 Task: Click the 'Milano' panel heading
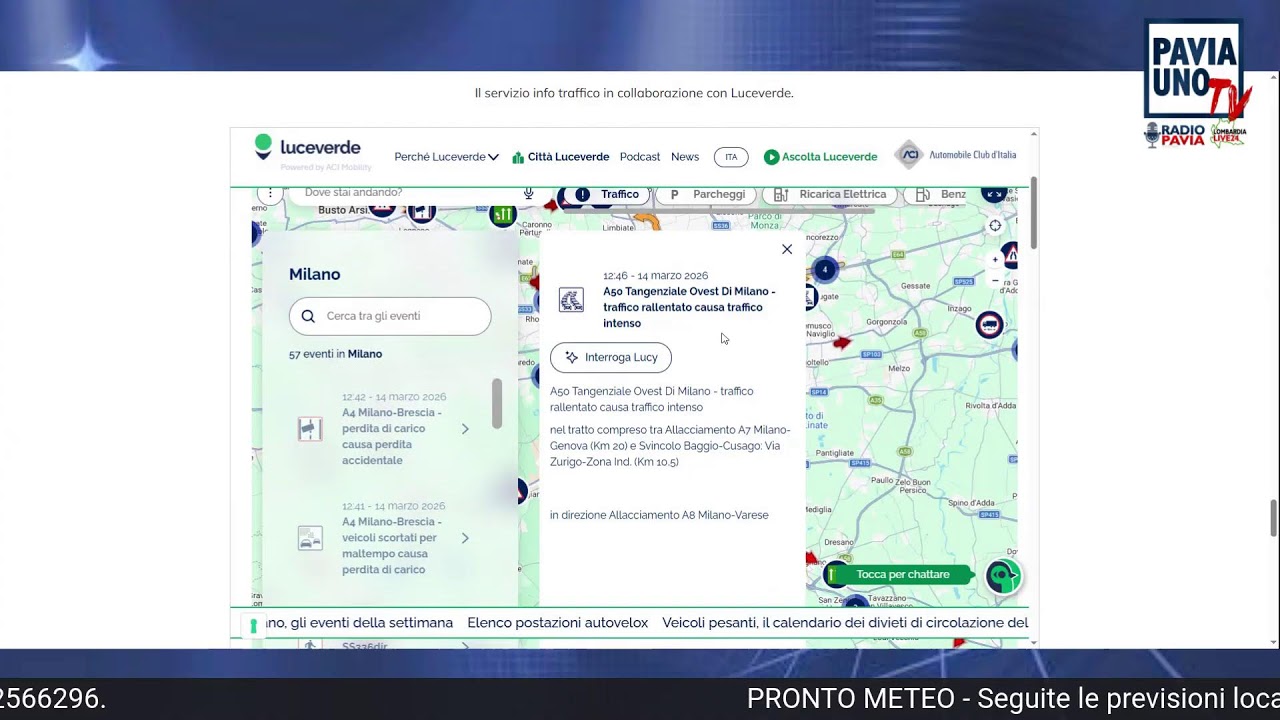[315, 274]
